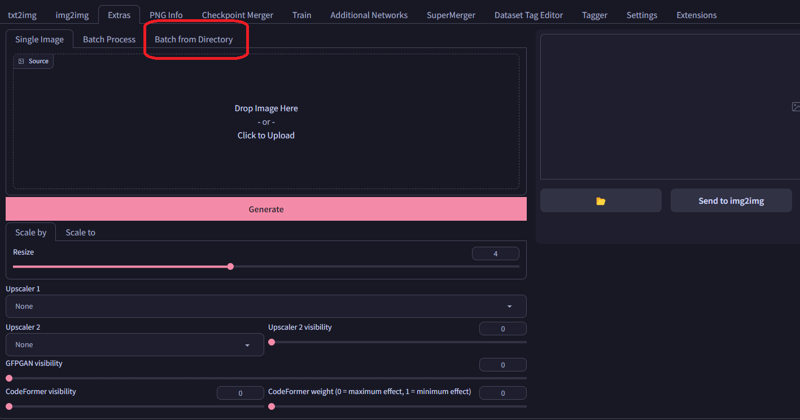Expand the Upscaler 1 dropdown
The height and width of the screenshot is (420, 800).
pos(265,306)
